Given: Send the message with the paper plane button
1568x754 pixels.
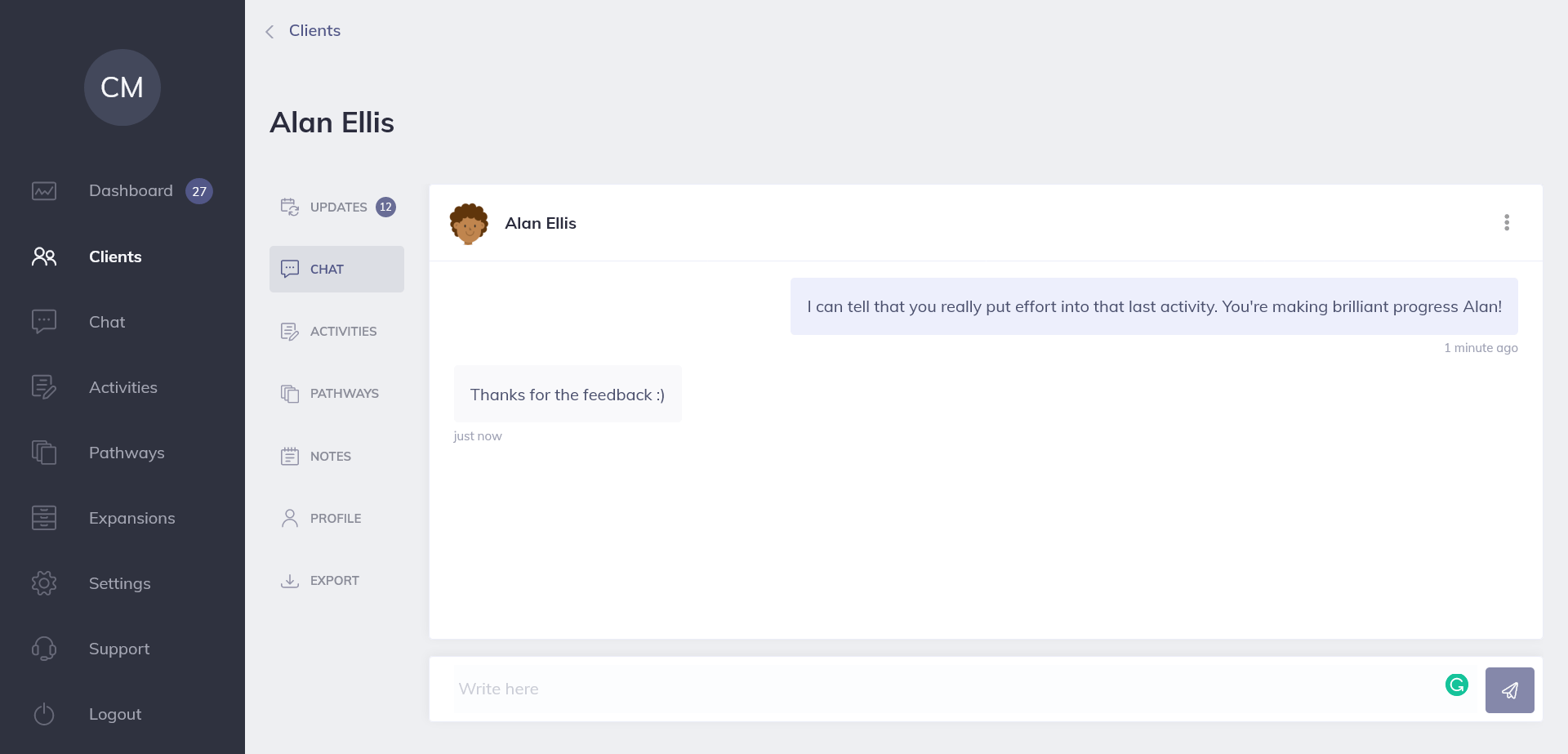Looking at the screenshot, I should click(x=1510, y=689).
